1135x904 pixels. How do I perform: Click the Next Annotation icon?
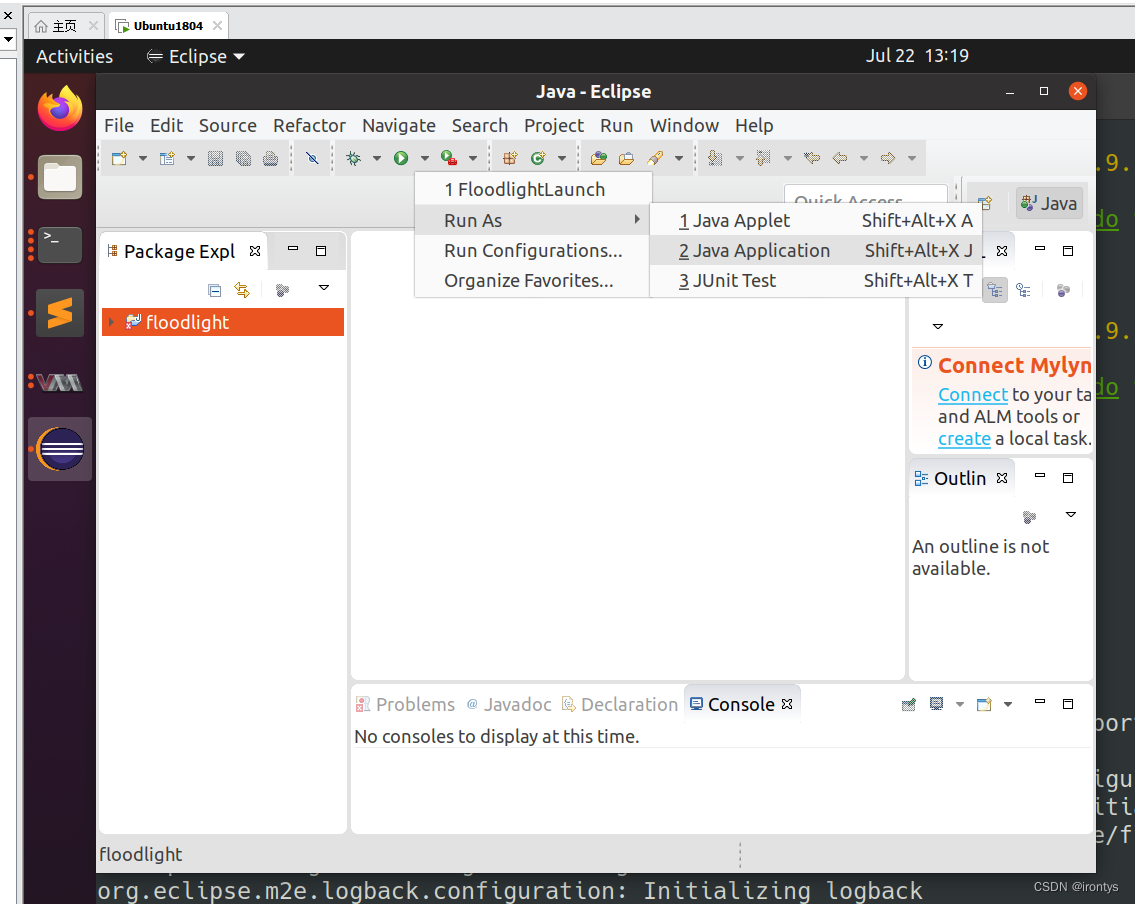pyautogui.click(x=715, y=158)
